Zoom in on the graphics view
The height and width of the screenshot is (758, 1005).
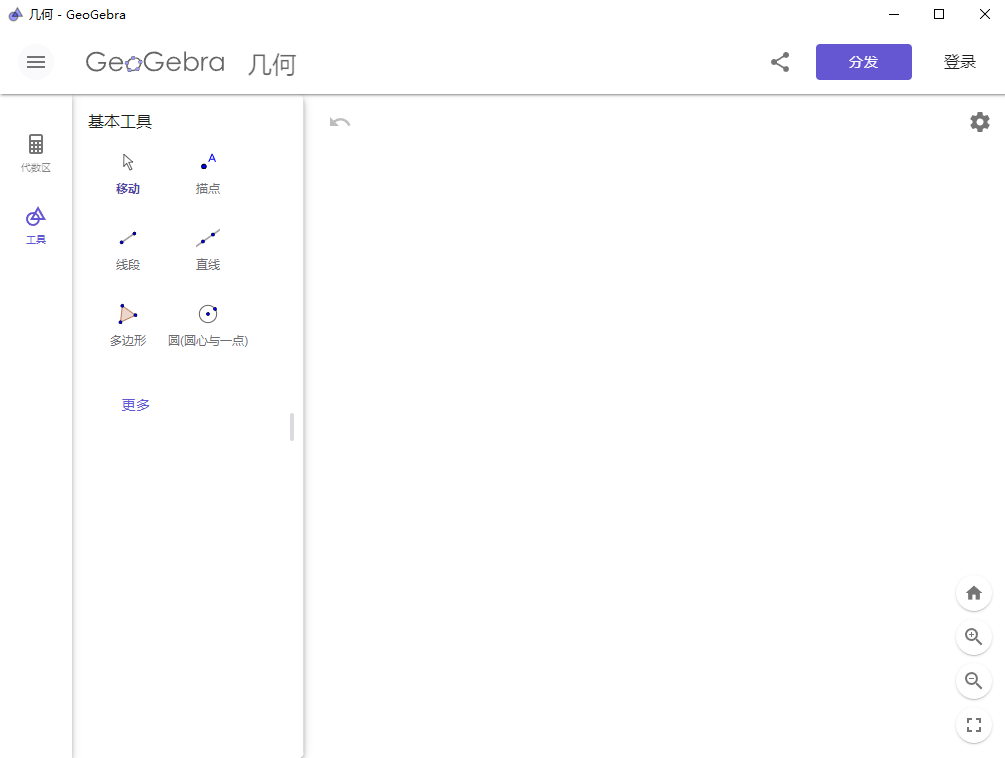click(974, 637)
